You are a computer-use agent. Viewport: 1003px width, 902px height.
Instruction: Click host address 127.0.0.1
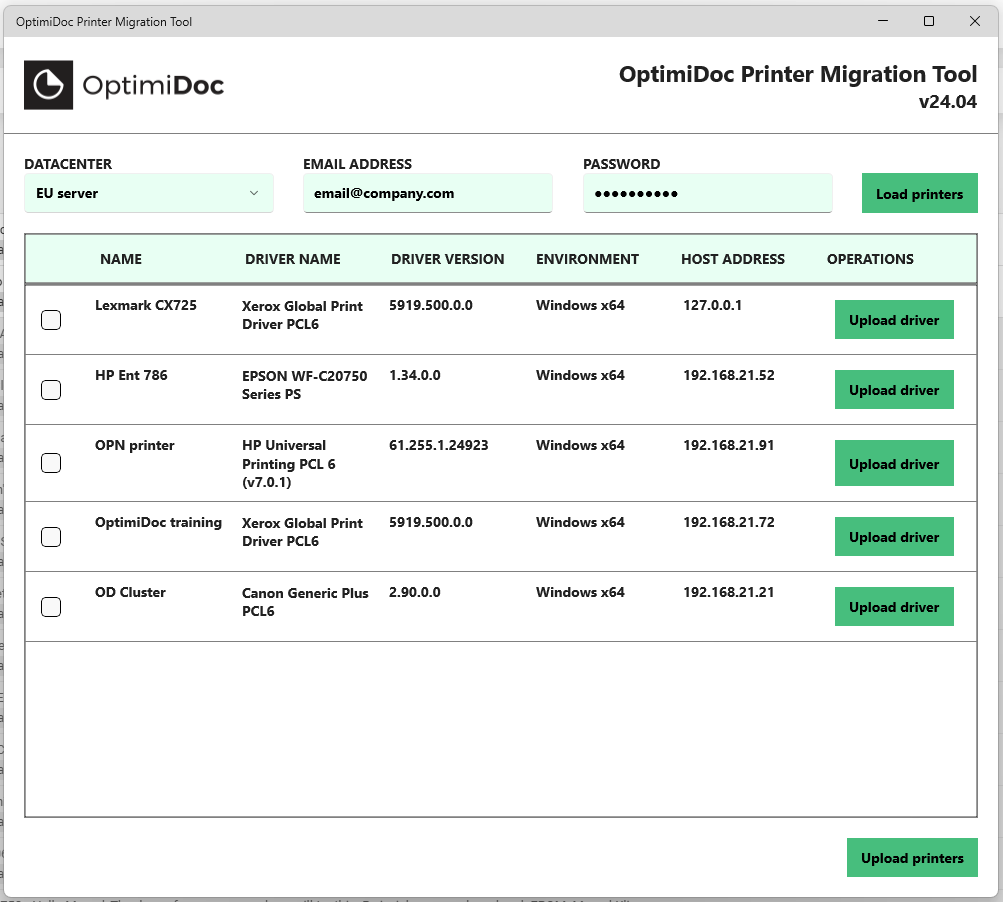pyautogui.click(x=713, y=305)
